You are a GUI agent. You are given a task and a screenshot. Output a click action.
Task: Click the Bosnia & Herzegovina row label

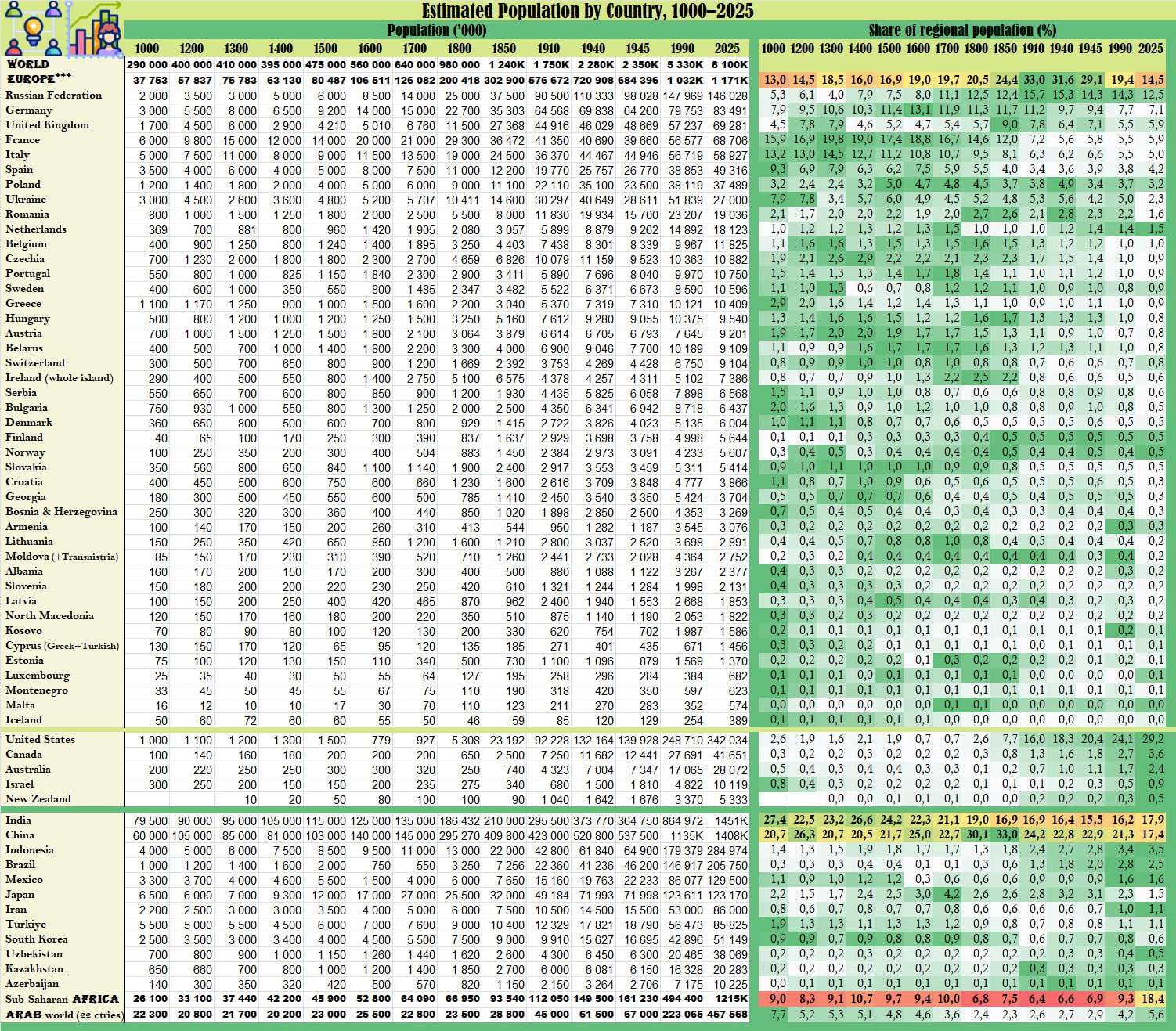[x=61, y=511]
